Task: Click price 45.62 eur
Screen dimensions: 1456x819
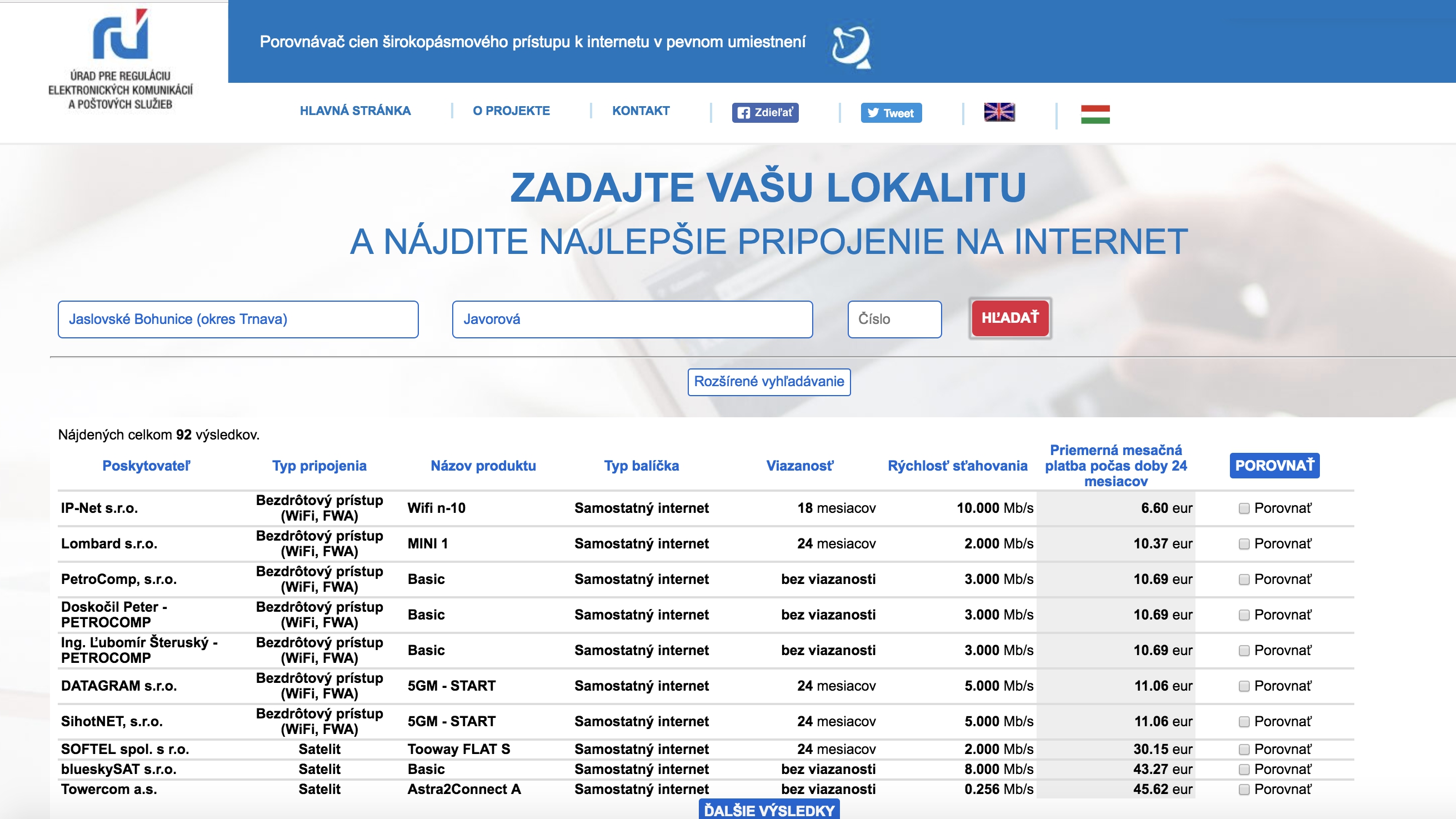Action: [x=1163, y=789]
